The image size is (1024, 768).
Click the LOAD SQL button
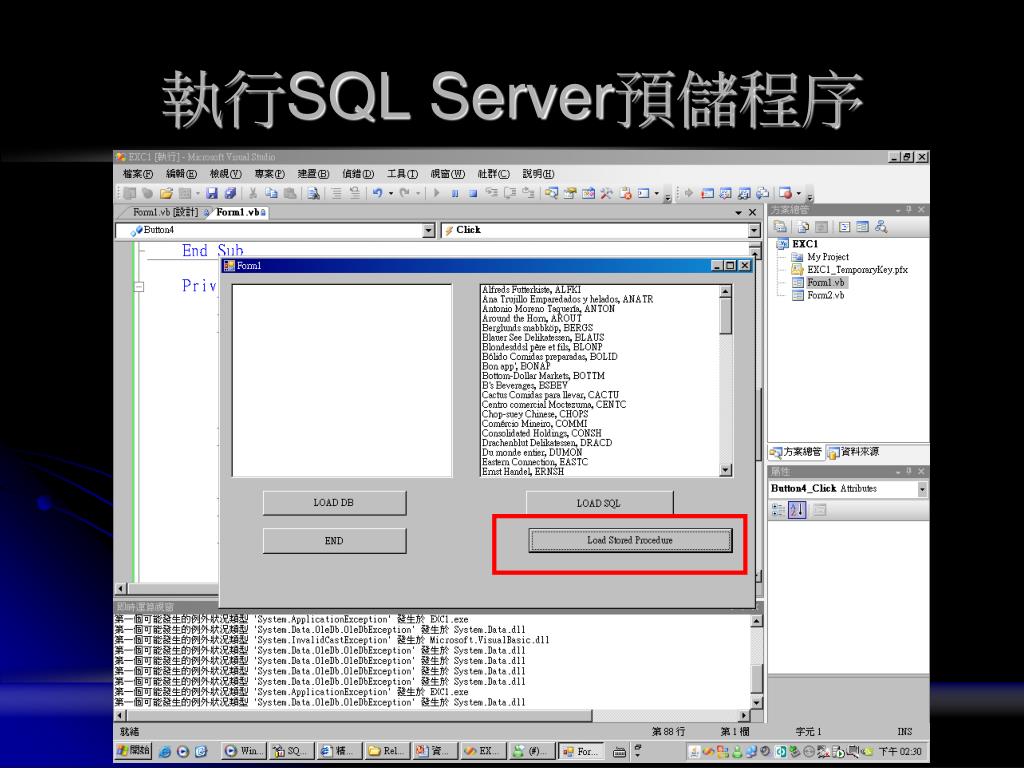coord(599,503)
